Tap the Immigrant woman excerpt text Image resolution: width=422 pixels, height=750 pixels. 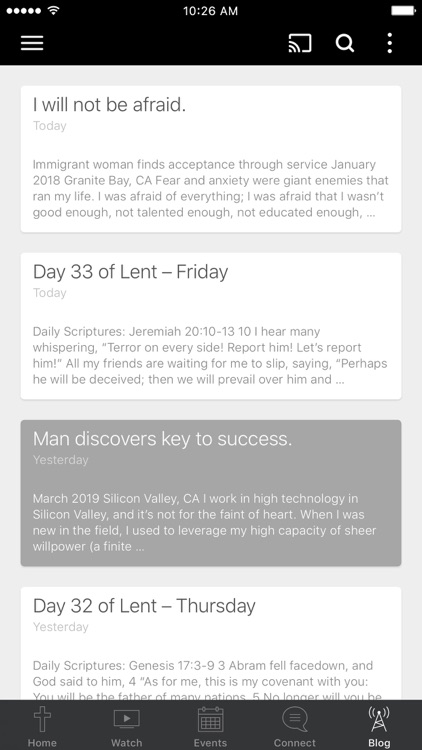(211, 188)
